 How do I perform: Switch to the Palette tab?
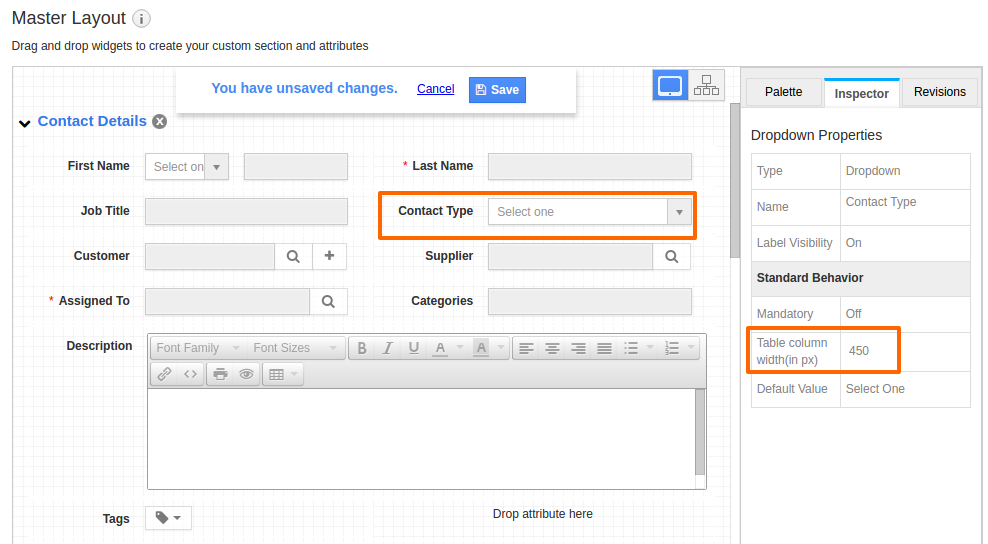pos(783,92)
